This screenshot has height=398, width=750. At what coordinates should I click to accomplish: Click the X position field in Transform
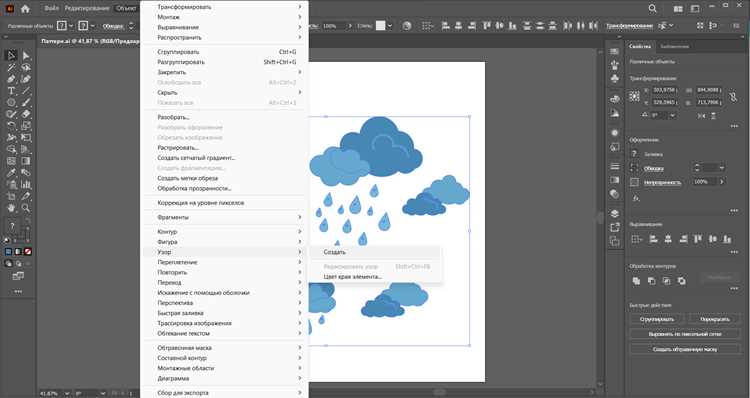pos(664,90)
